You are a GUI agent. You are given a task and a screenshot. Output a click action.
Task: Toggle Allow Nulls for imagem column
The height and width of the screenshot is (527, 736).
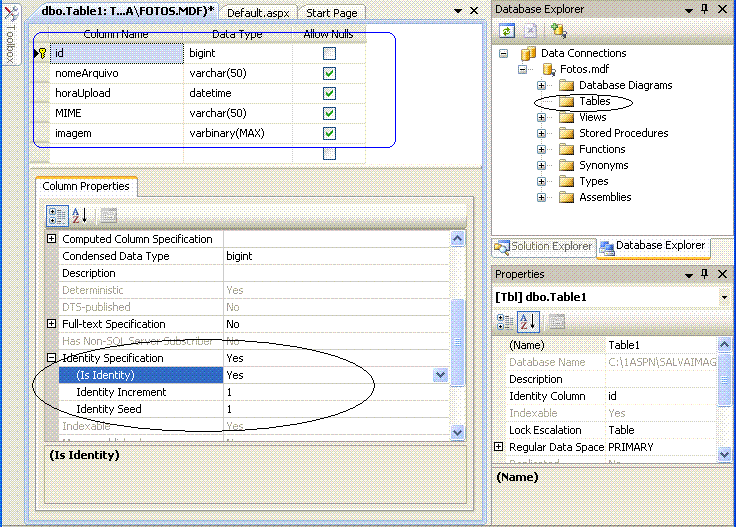coord(329,133)
